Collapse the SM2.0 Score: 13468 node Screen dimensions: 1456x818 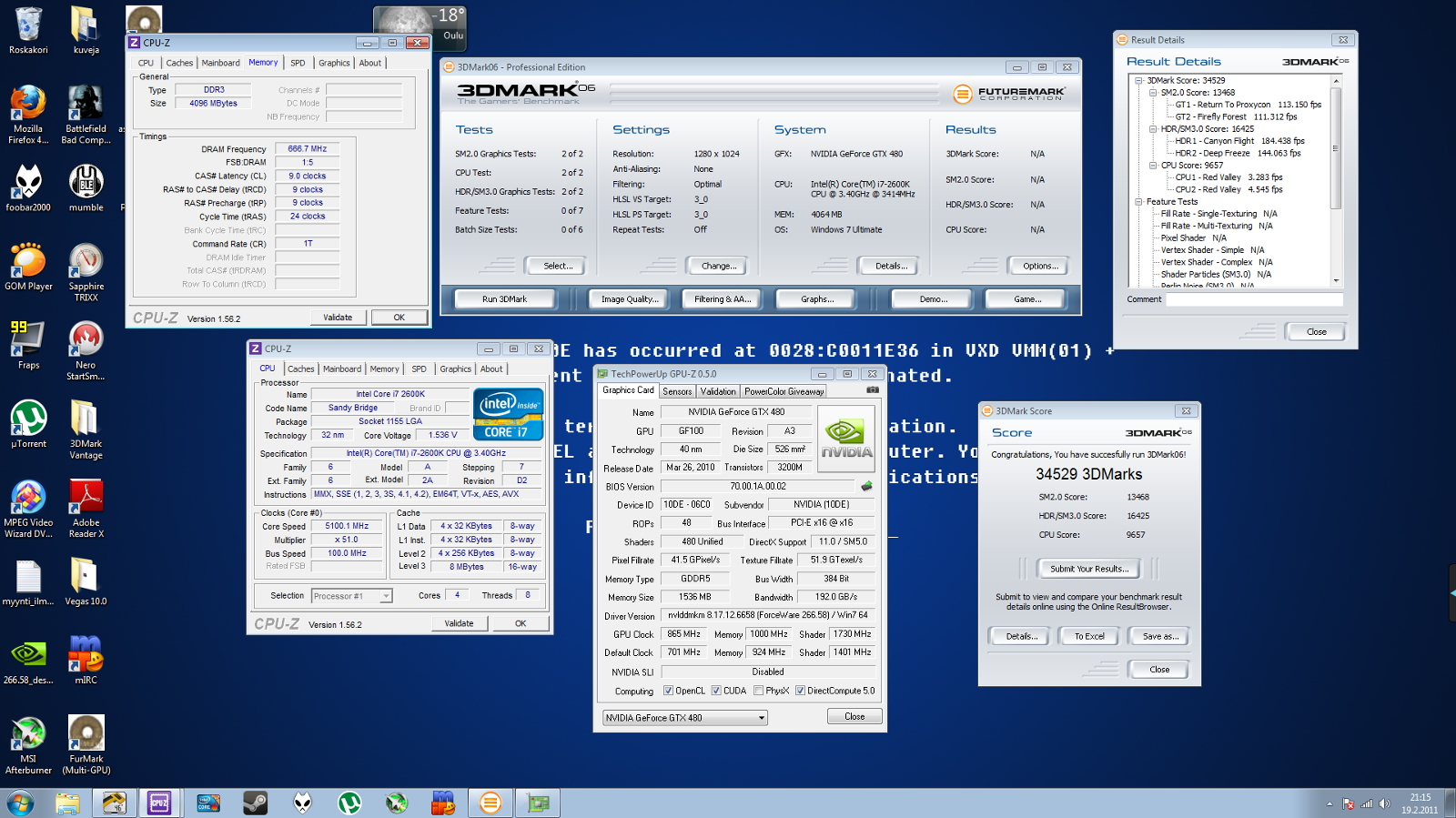tap(1153, 93)
